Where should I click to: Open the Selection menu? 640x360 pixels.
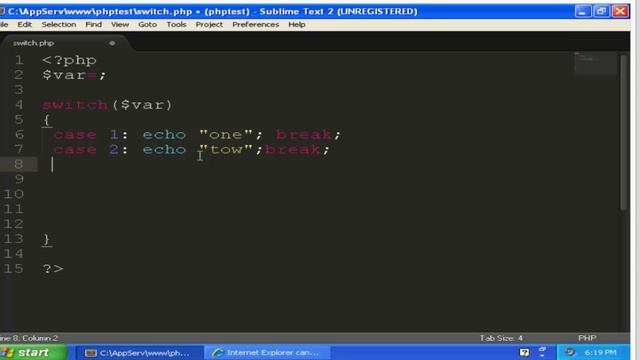59,24
